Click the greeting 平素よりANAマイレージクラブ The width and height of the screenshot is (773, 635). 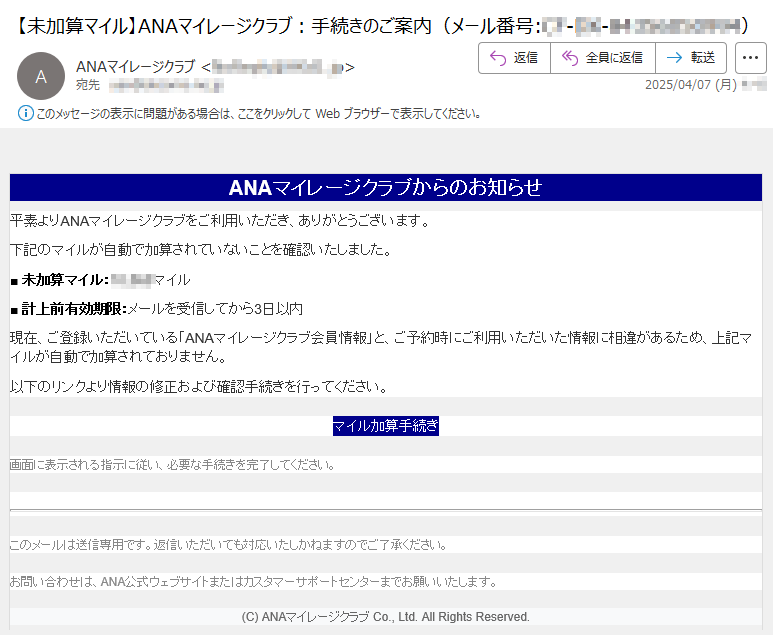click(x=221, y=220)
